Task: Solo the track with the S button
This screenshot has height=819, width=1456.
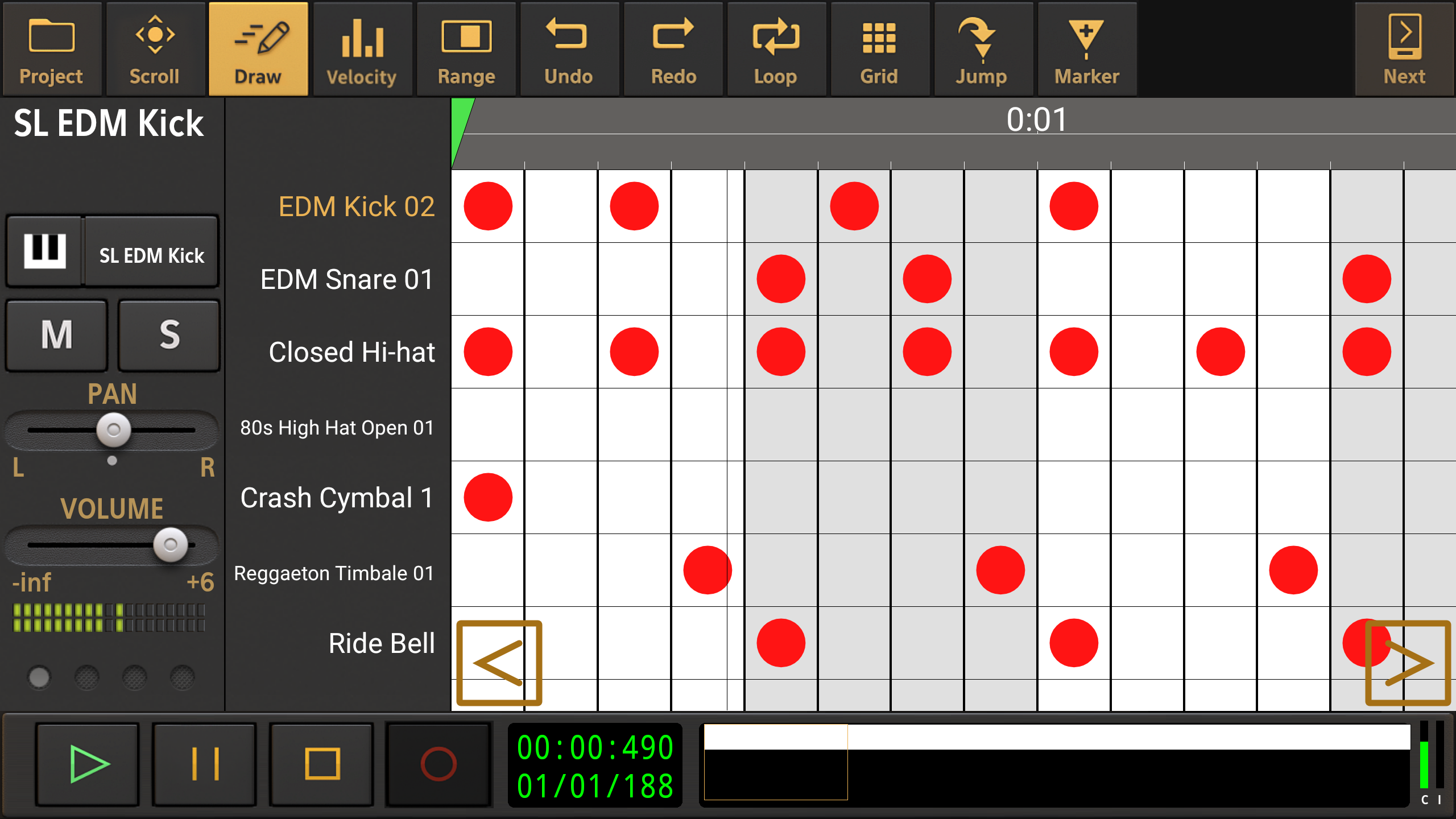Action: 169,336
